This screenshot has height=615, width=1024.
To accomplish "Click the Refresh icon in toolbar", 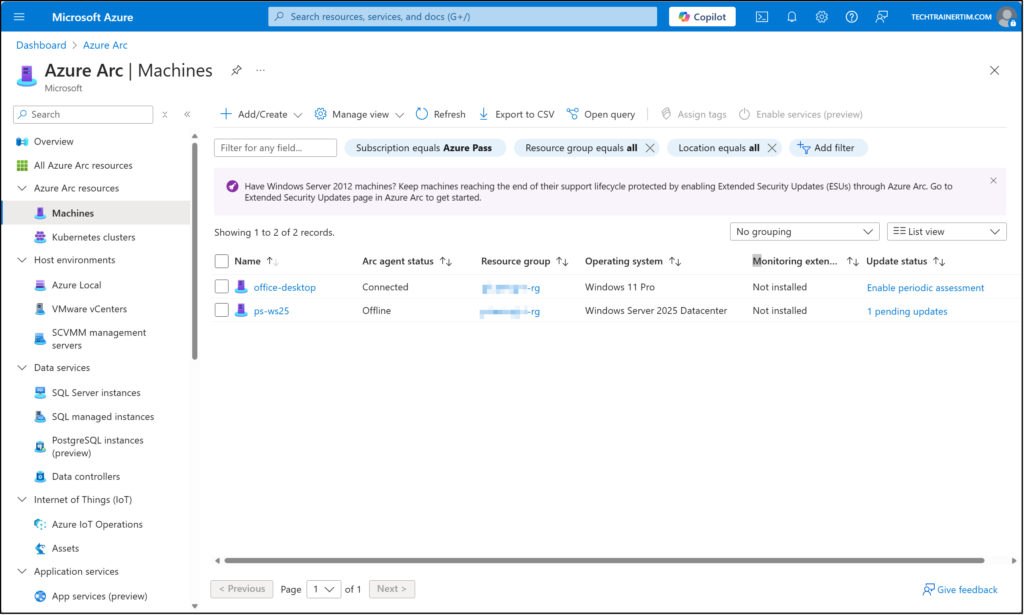I will [422, 114].
